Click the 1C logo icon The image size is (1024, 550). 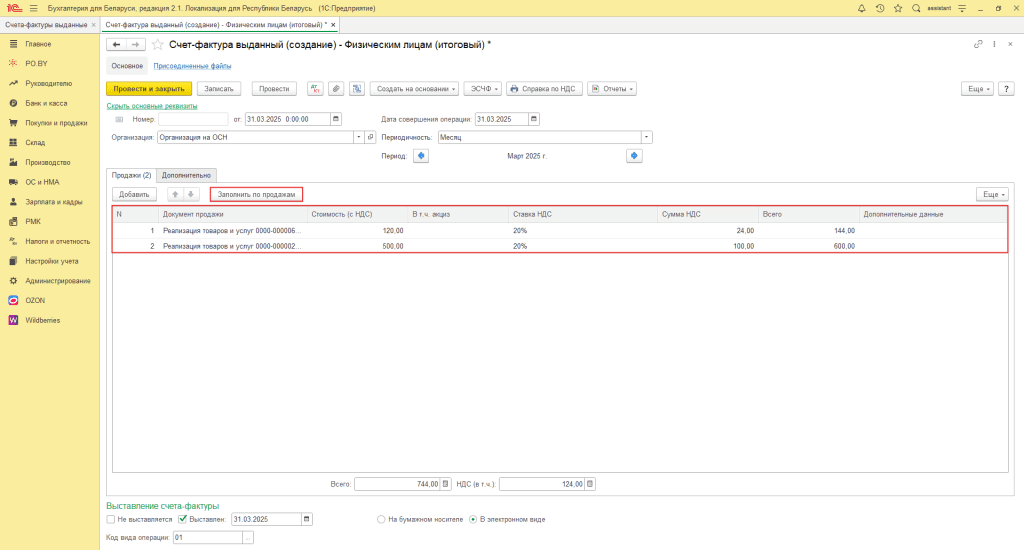[x=14, y=8]
